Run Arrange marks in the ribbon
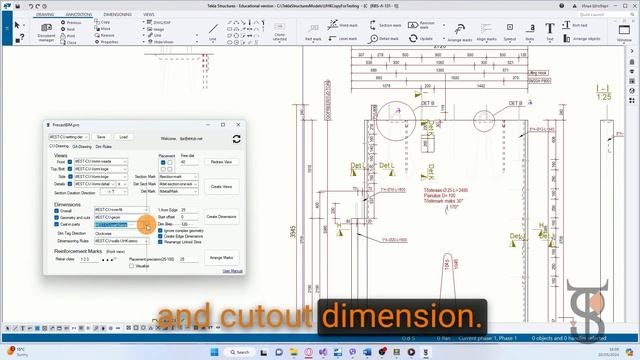 click(460, 32)
